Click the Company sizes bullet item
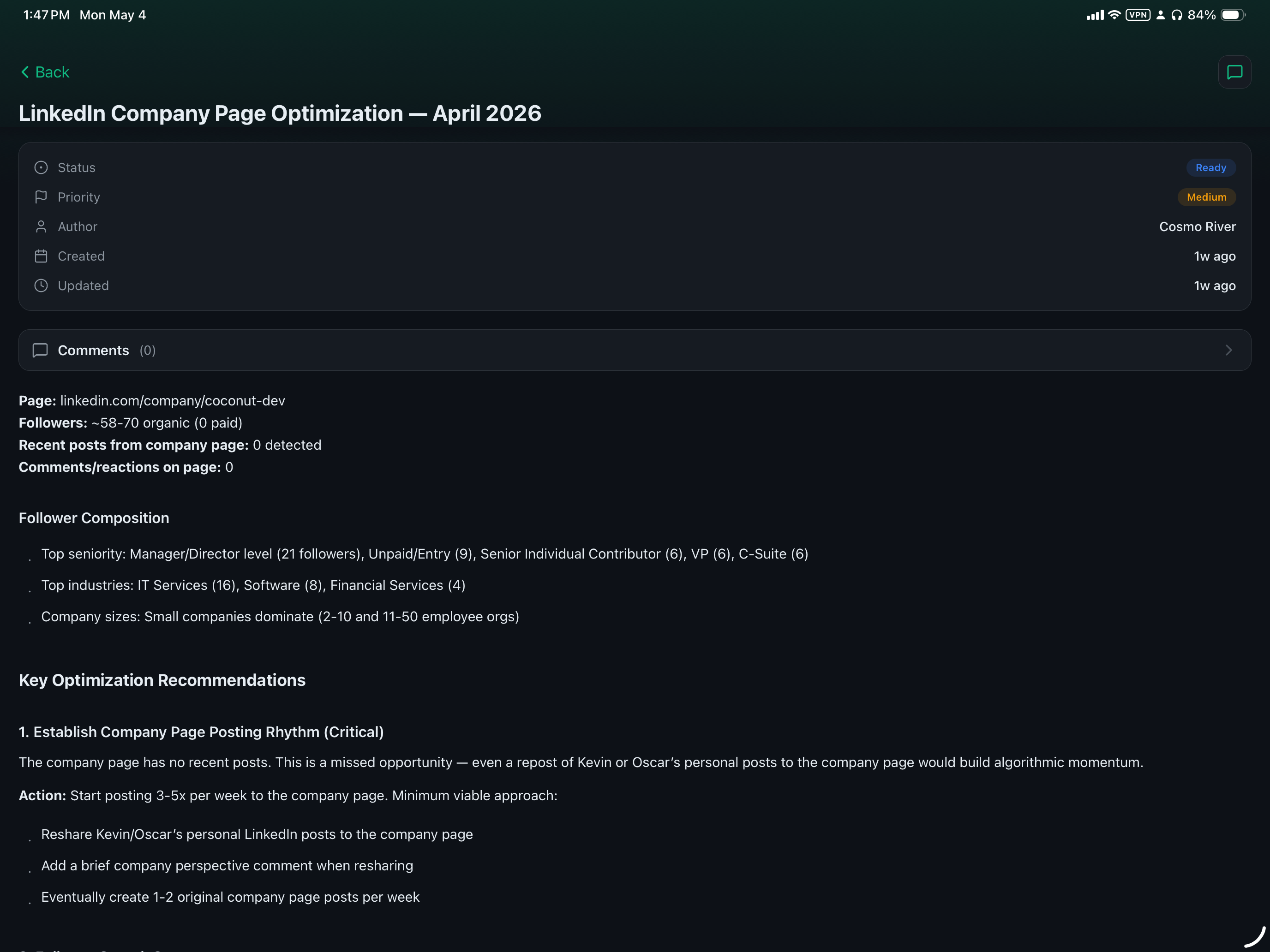This screenshot has width=1270, height=952. 280,616
